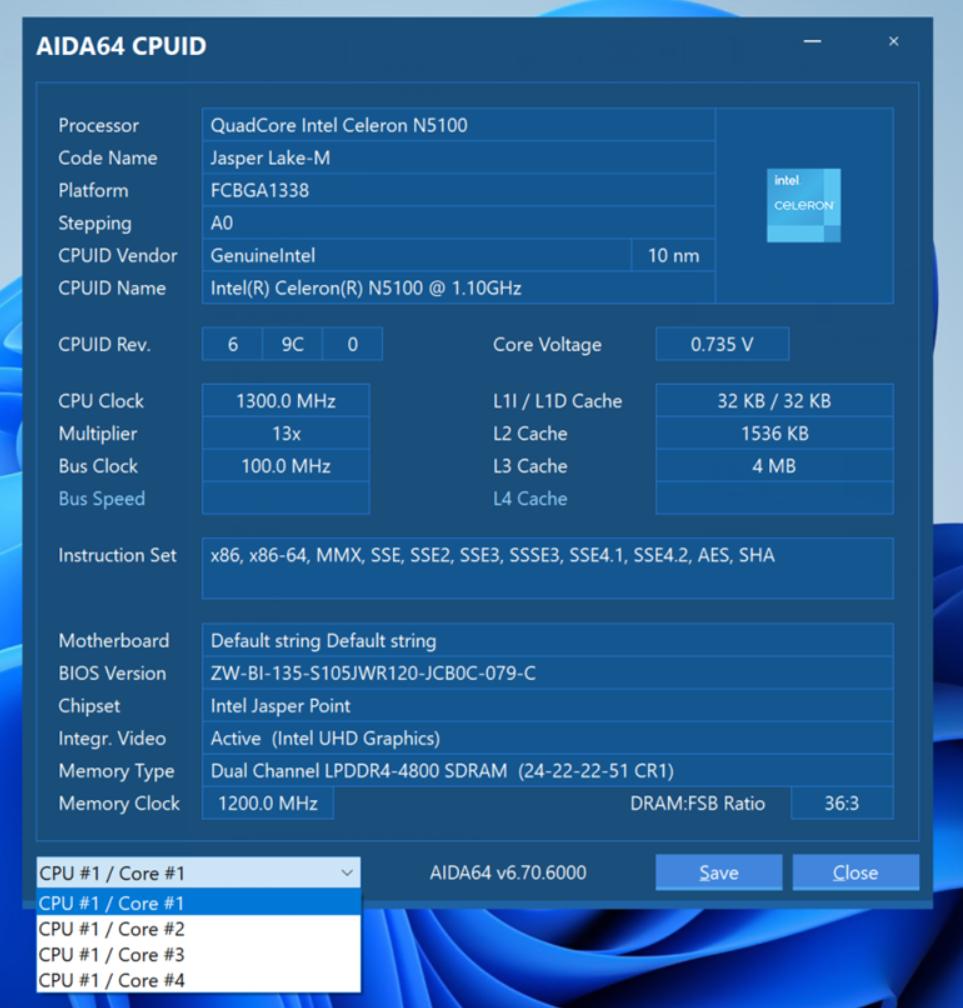
Task: Pick CPU #1 / Core #4 option
Action: pos(198,980)
